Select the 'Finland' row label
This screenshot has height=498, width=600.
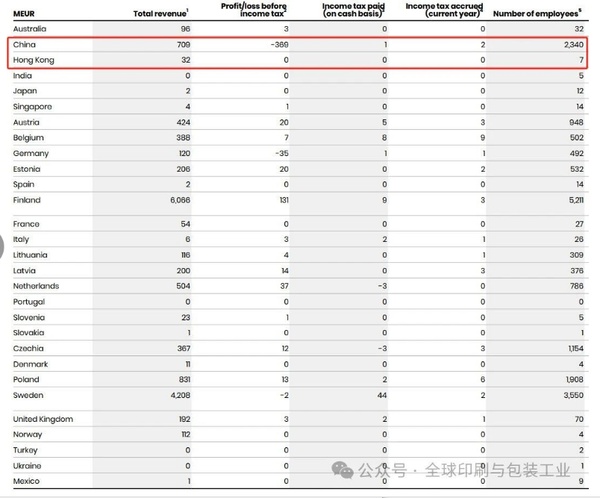coord(26,200)
